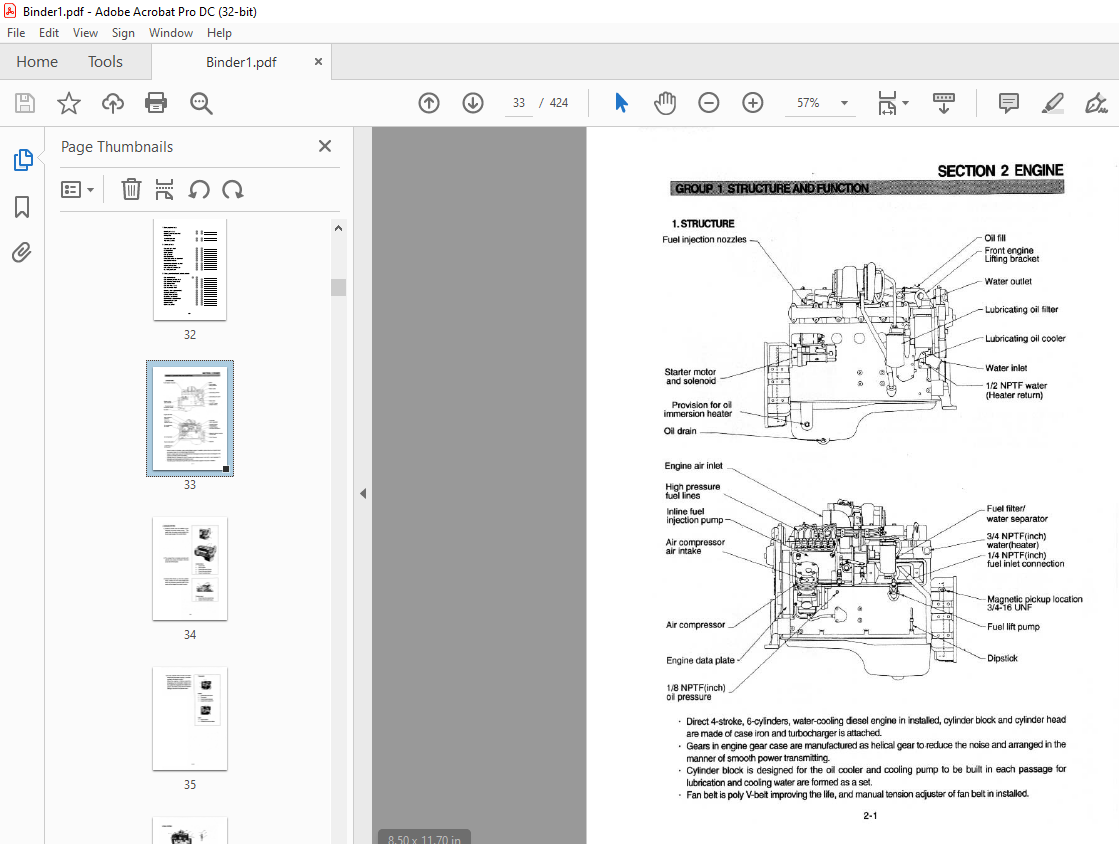Click the thumbnails scrollbar thumb
This screenshot has height=844, width=1119.
(338, 287)
